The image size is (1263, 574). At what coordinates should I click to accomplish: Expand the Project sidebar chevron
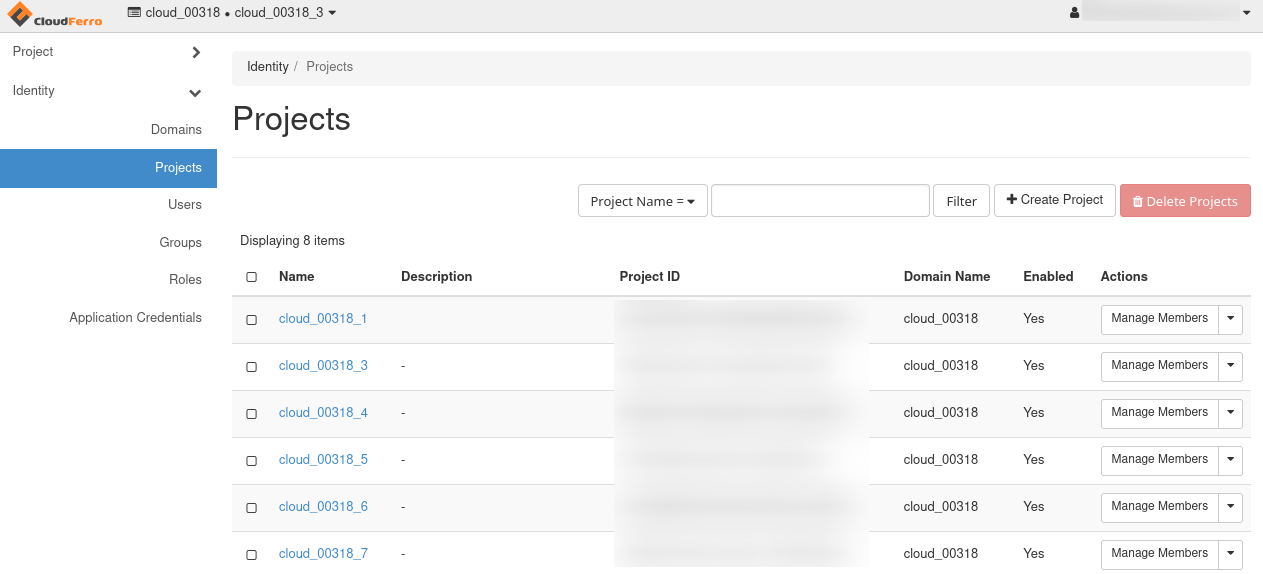(196, 52)
